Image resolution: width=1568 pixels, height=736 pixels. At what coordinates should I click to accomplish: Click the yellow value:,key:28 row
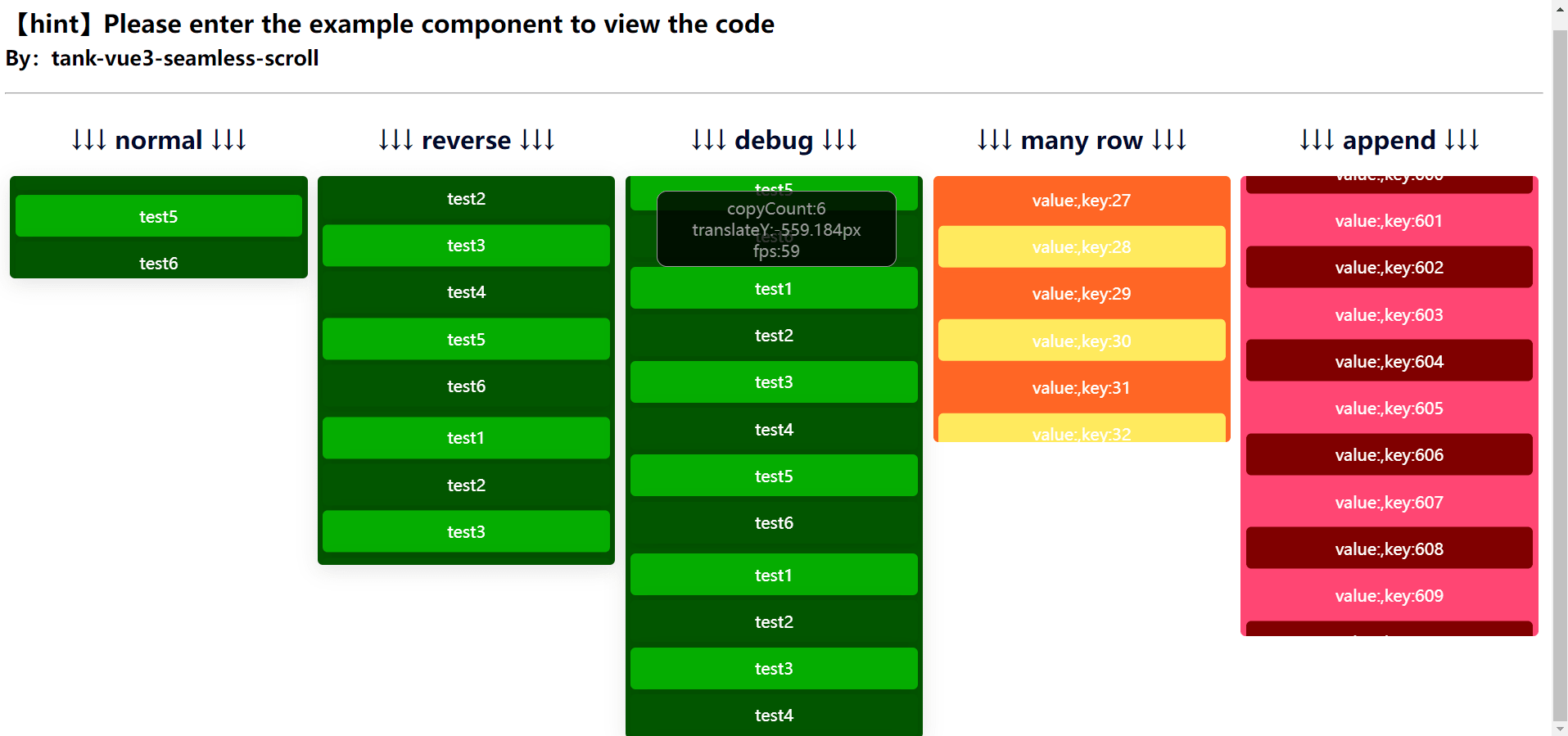tap(1082, 246)
